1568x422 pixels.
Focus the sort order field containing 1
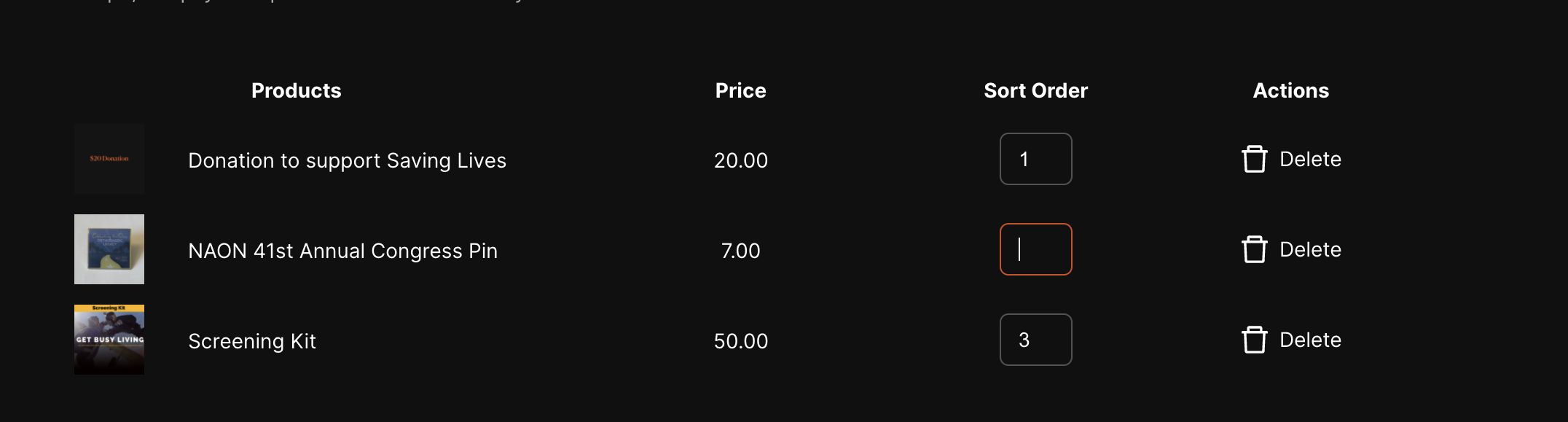coord(1035,159)
